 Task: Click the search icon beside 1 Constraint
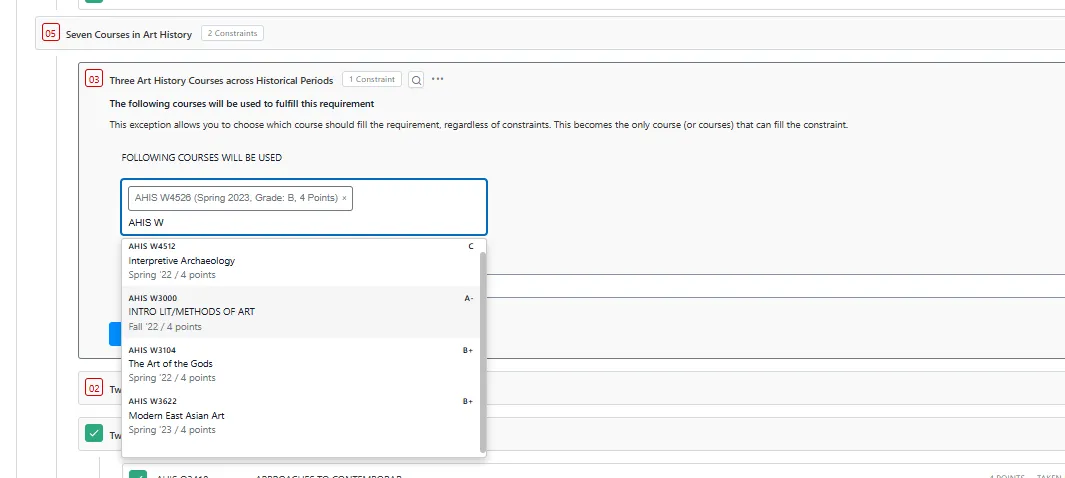[416, 79]
